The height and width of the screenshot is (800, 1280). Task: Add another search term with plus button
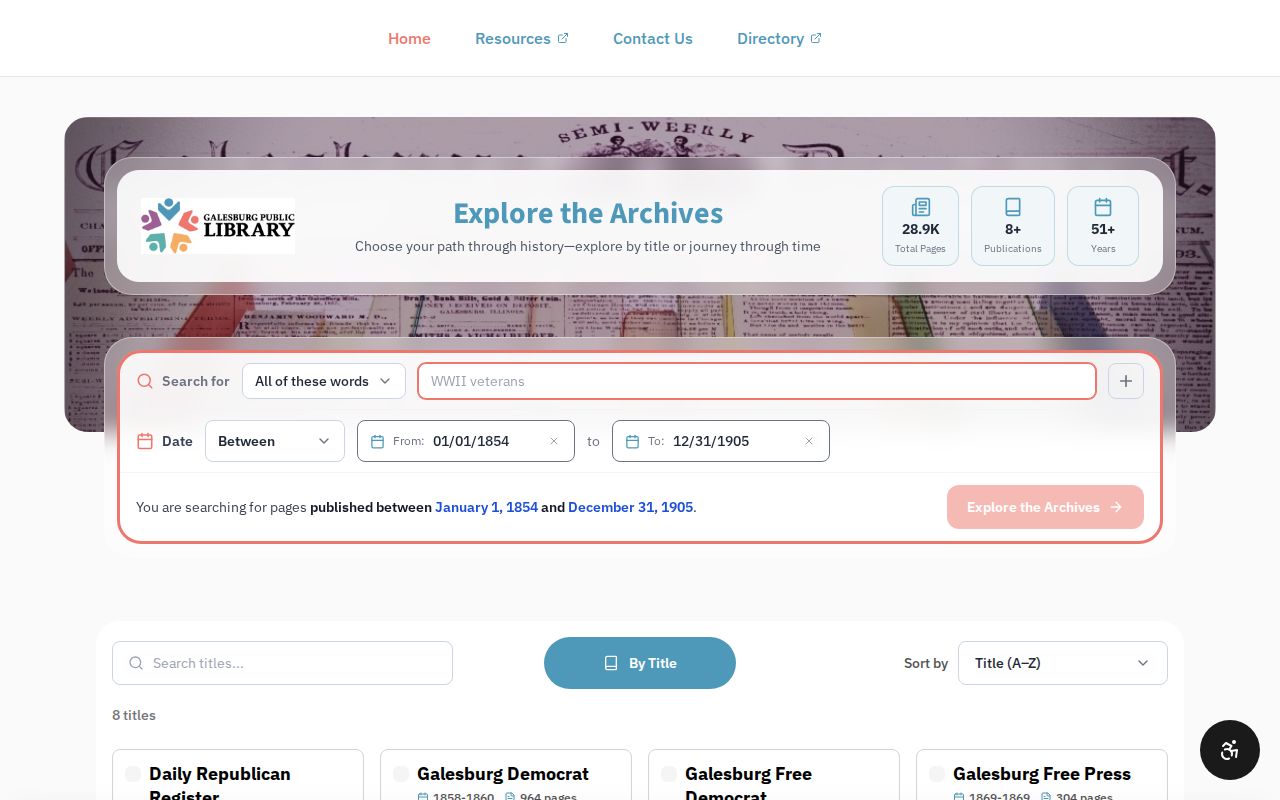click(x=1126, y=381)
